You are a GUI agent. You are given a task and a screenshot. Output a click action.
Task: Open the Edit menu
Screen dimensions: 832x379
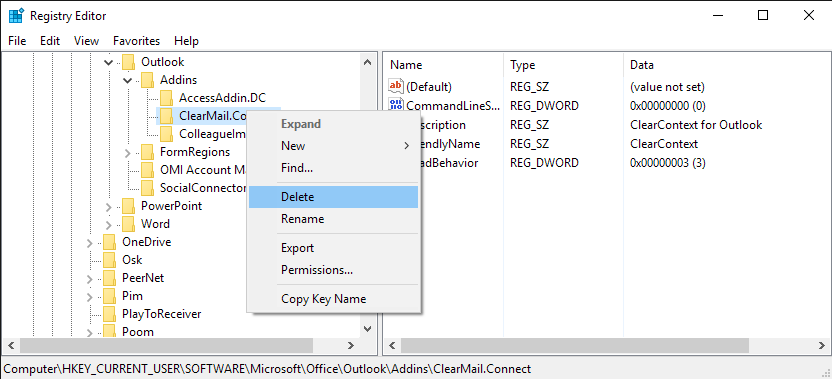point(50,41)
